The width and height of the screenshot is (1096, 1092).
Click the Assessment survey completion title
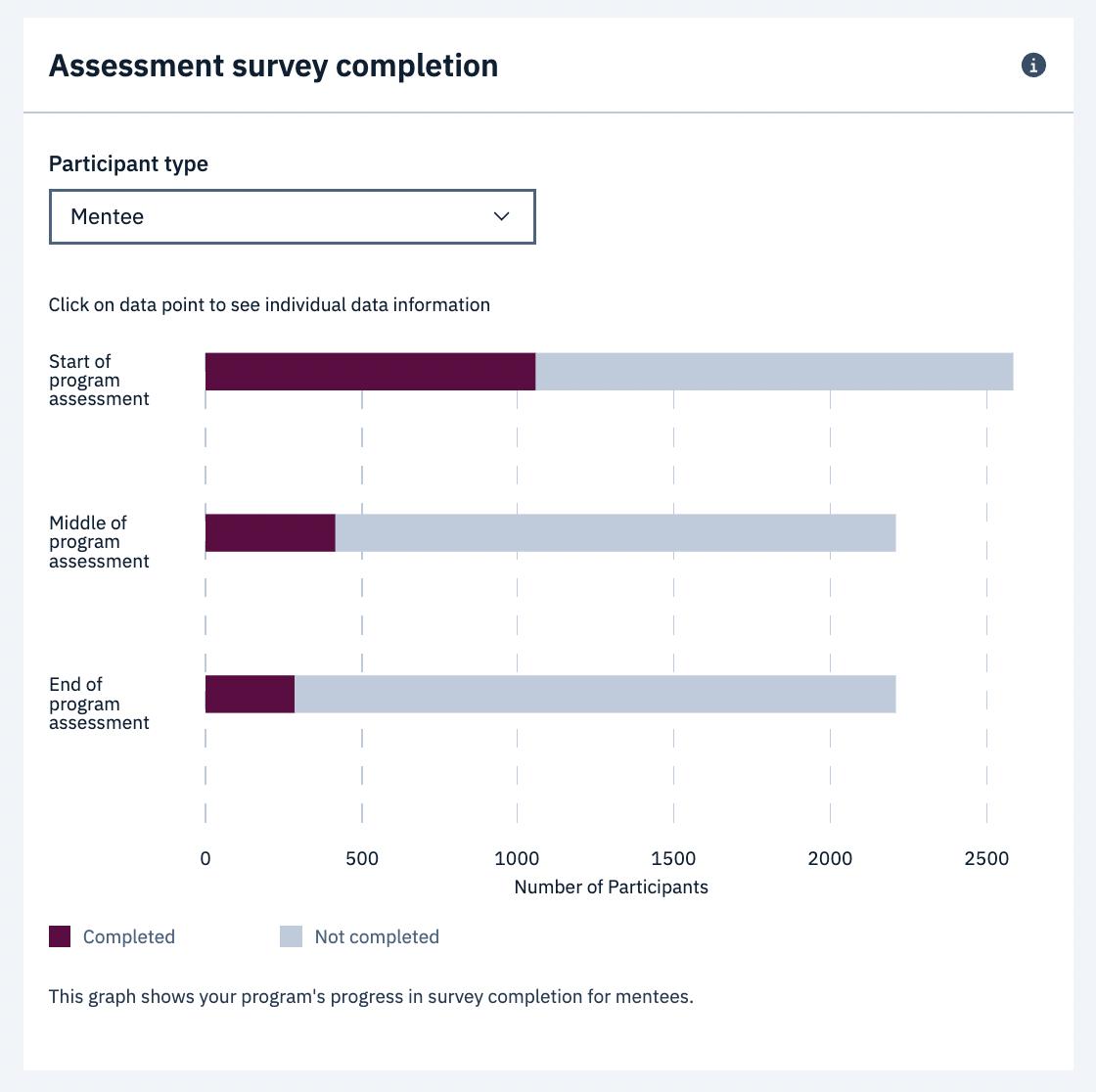click(273, 66)
